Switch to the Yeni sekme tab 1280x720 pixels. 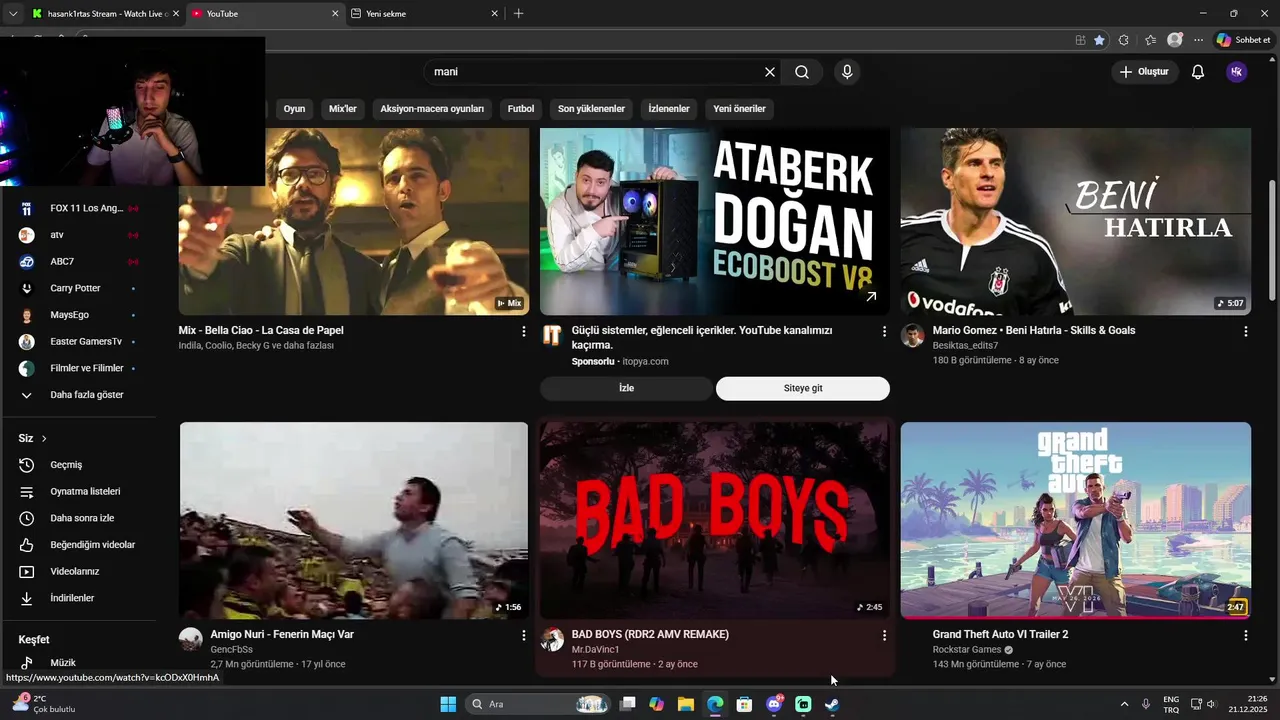(425, 14)
